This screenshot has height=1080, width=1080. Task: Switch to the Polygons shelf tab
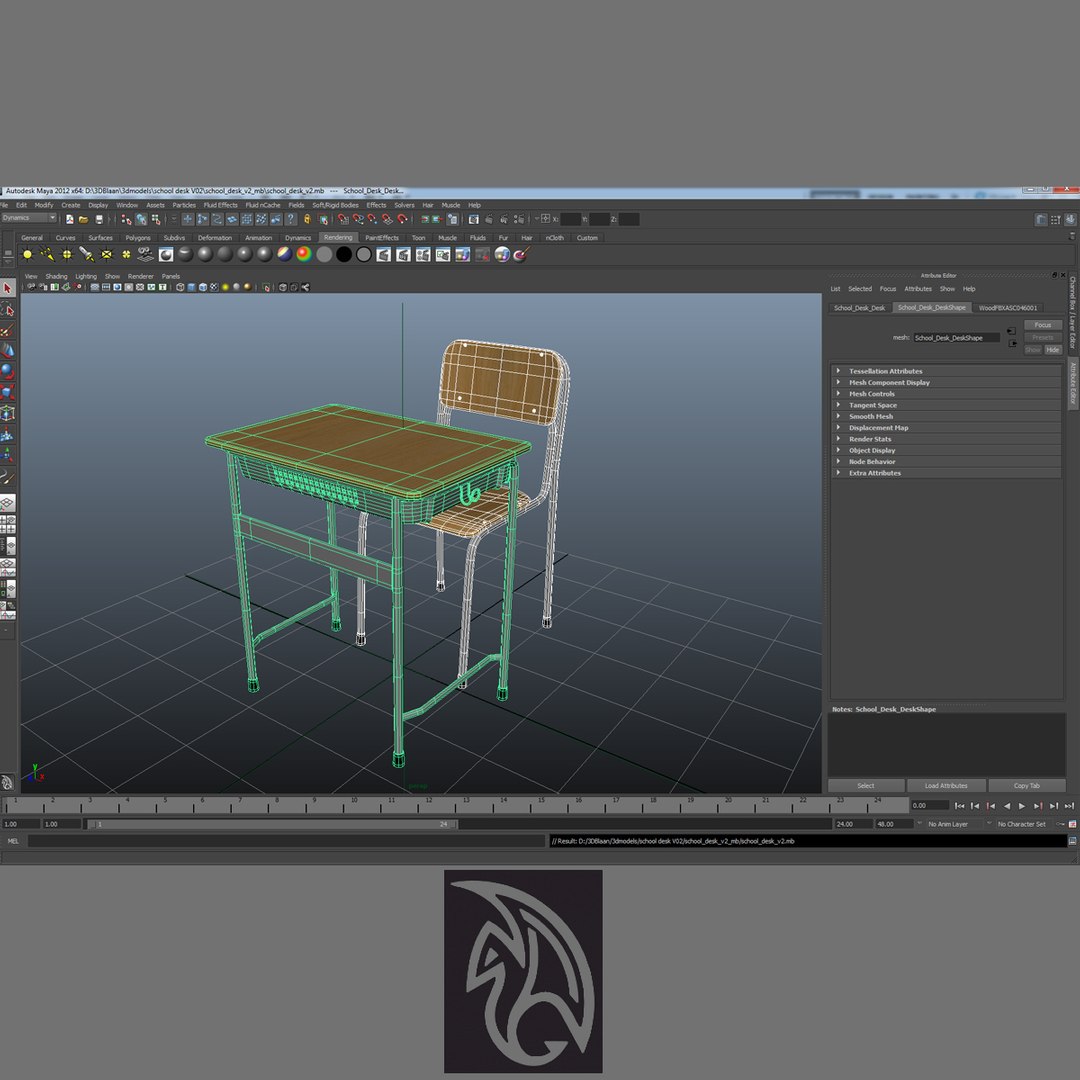point(138,238)
